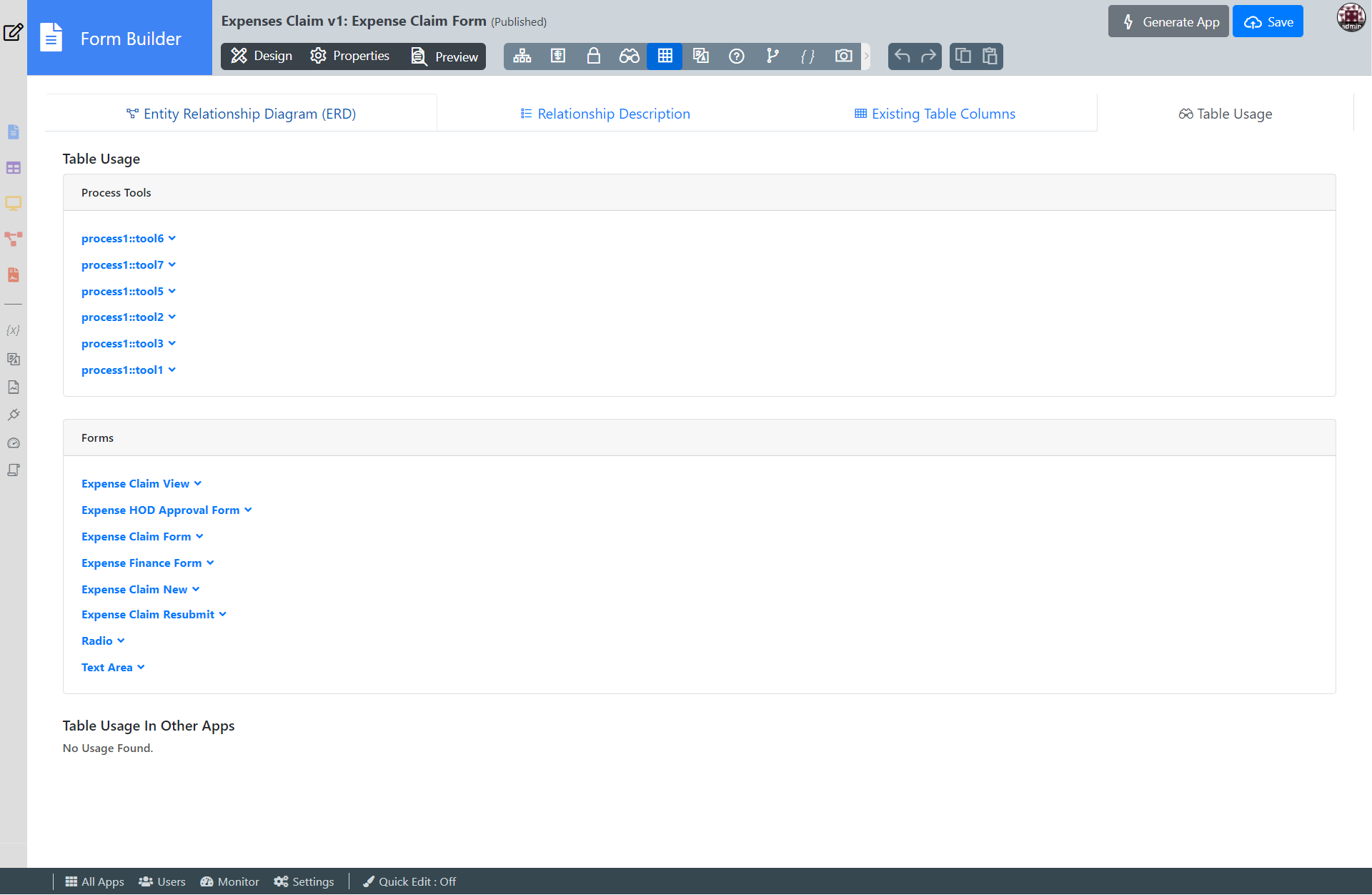Open Preview mode of the form

[x=444, y=56]
